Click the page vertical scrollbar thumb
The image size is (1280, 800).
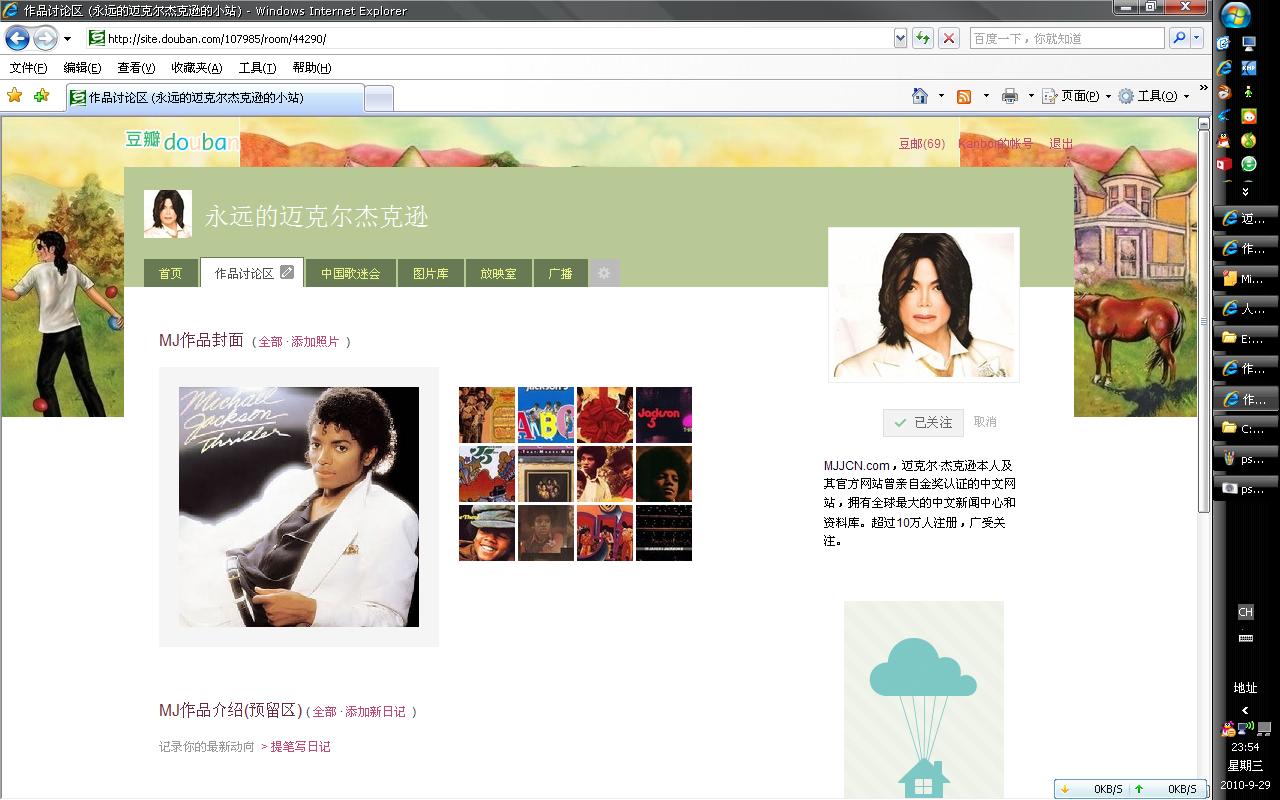click(1204, 322)
